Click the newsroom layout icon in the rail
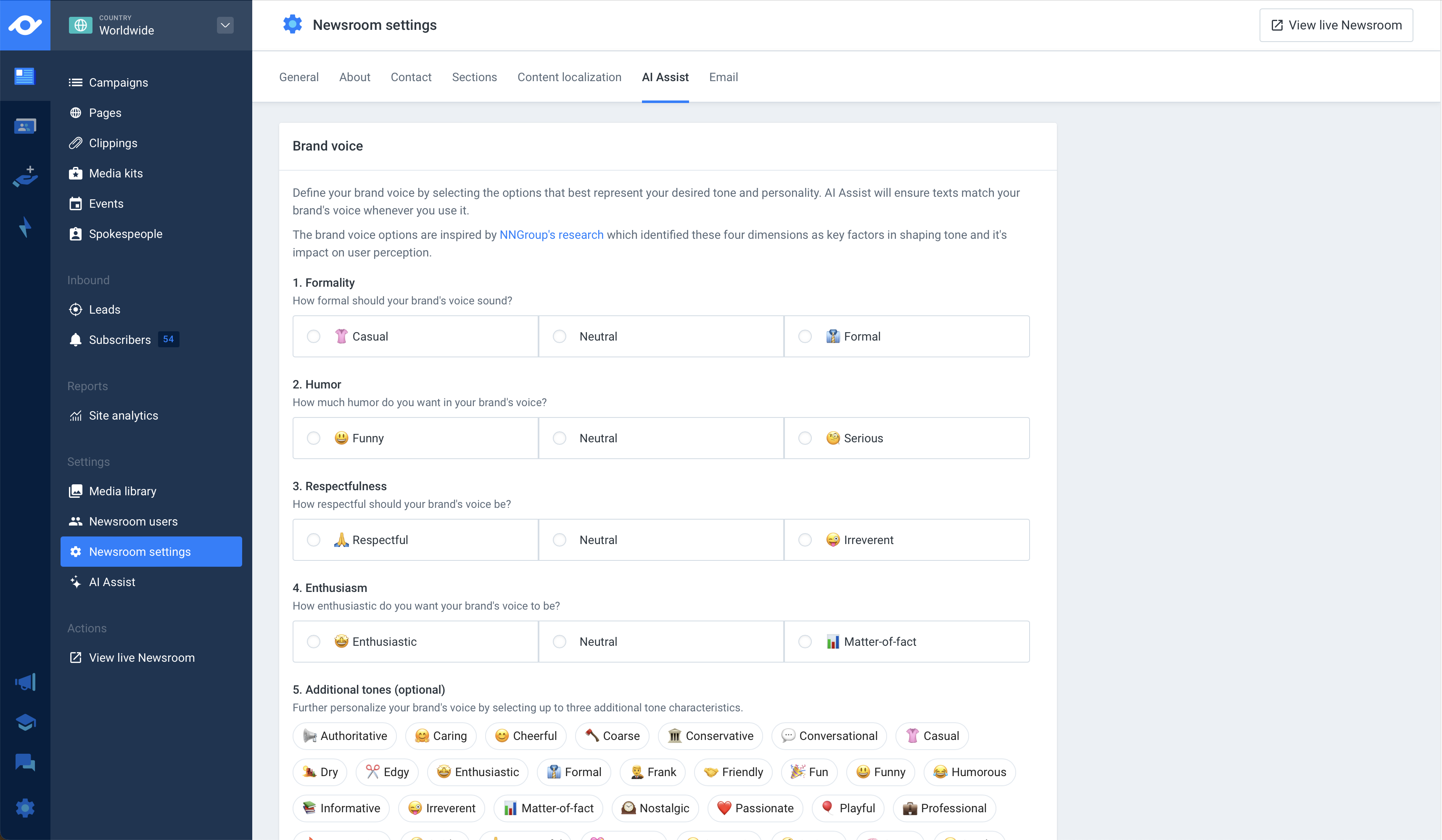The image size is (1442, 840). [x=25, y=76]
